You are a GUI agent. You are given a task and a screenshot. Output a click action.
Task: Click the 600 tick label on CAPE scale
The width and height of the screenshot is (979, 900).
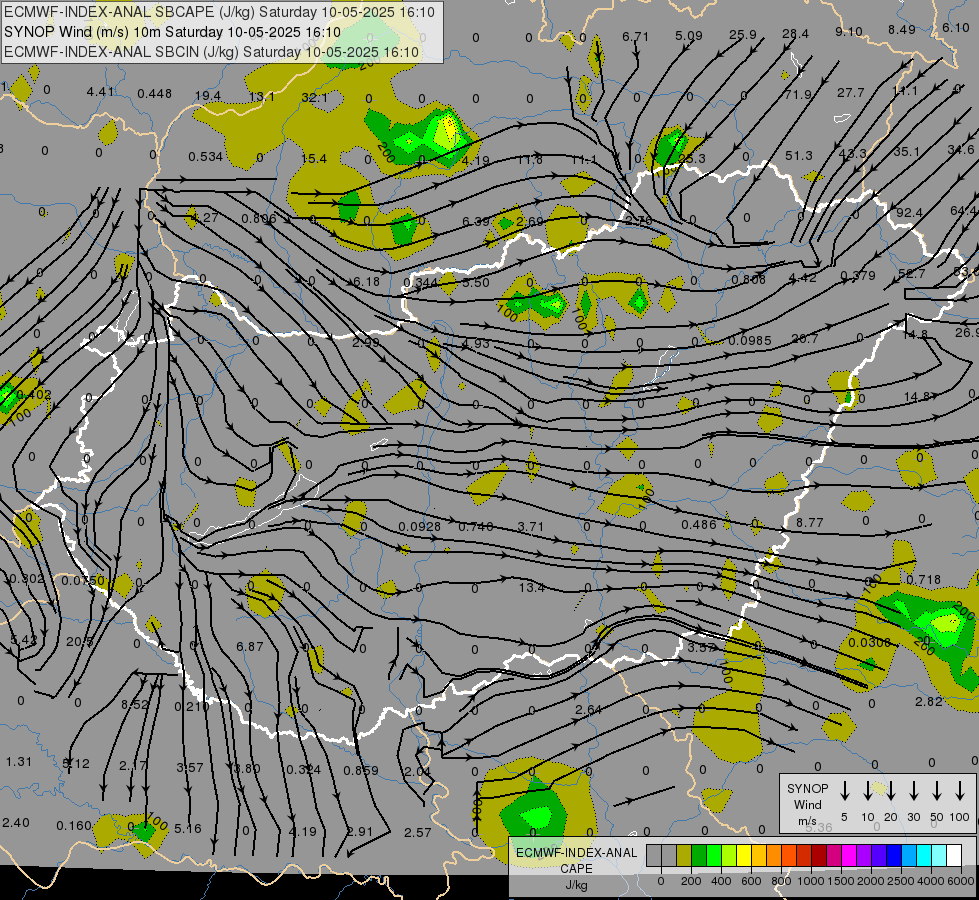click(x=751, y=881)
